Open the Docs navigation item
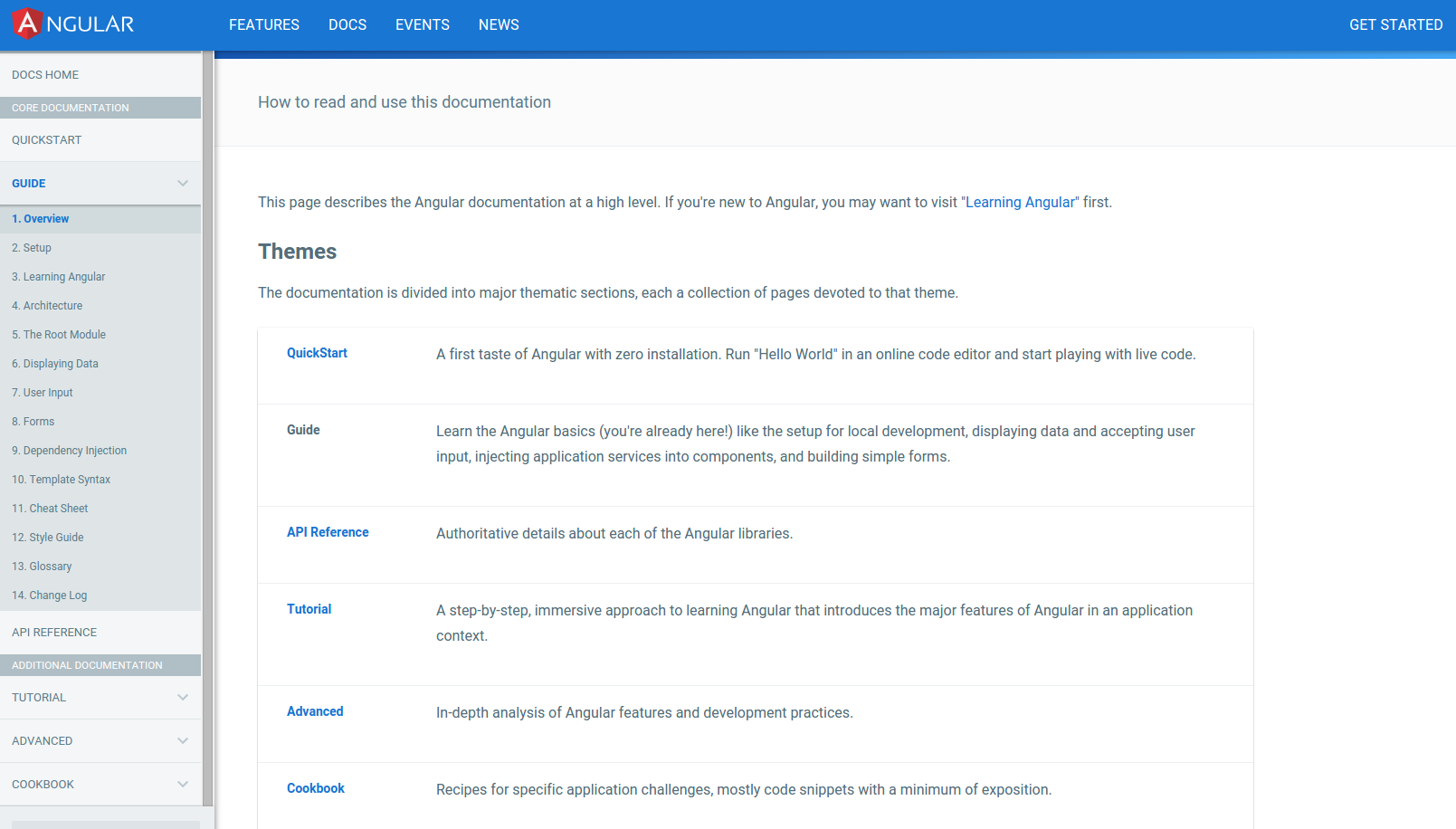This screenshot has height=829, width=1456. tap(347, 24)
